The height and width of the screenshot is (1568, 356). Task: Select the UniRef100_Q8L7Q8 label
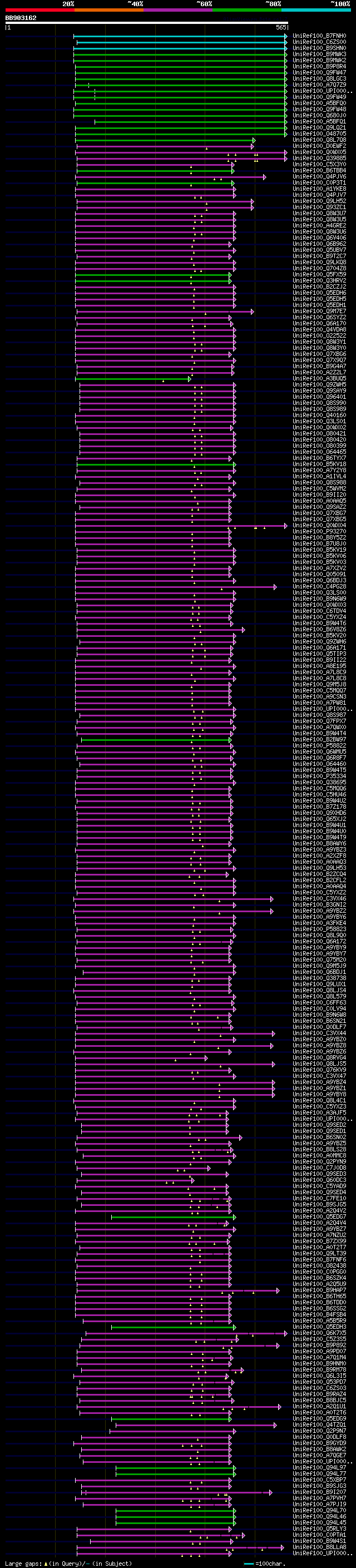[319, 140]
